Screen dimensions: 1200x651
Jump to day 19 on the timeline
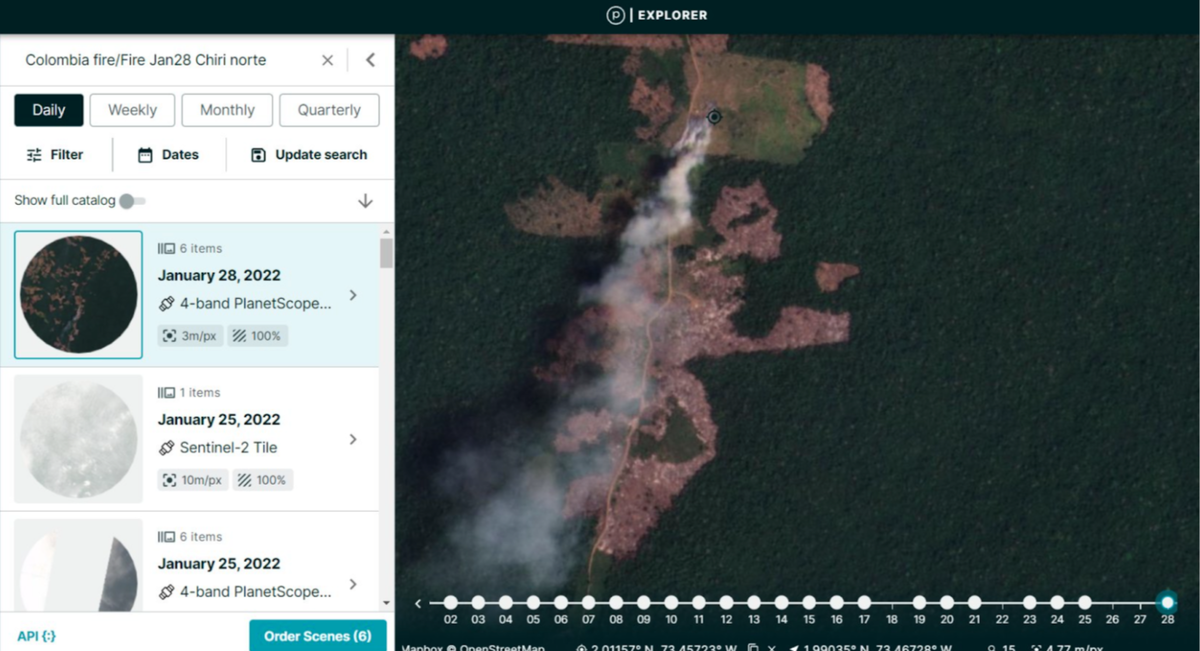coord(919,603)
